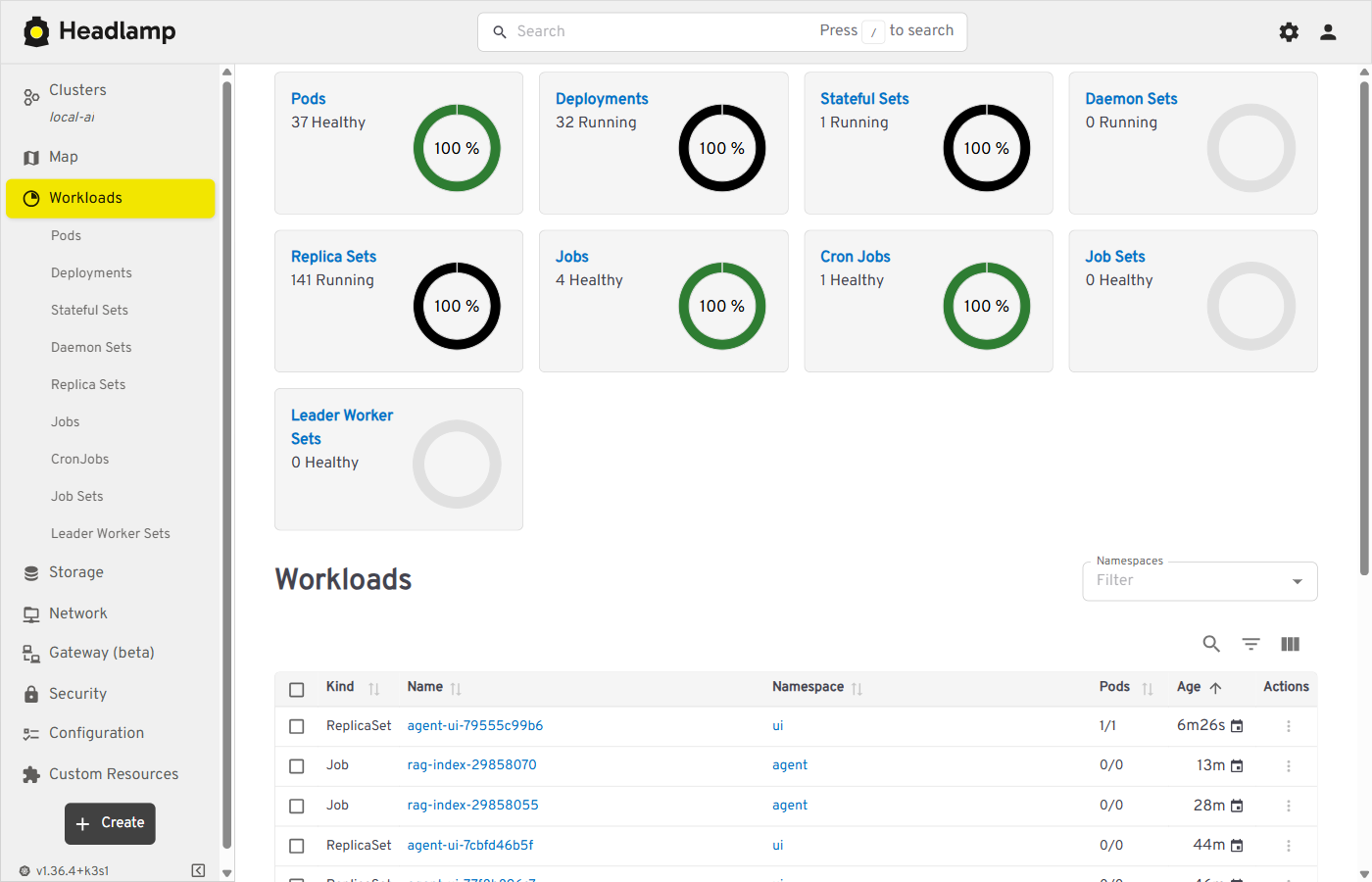Check the agent-ui-7cbfd46b5f row checkbox
Image resolution: width=1372 pixels, height=882 pixels.
(x=297, y=846)
